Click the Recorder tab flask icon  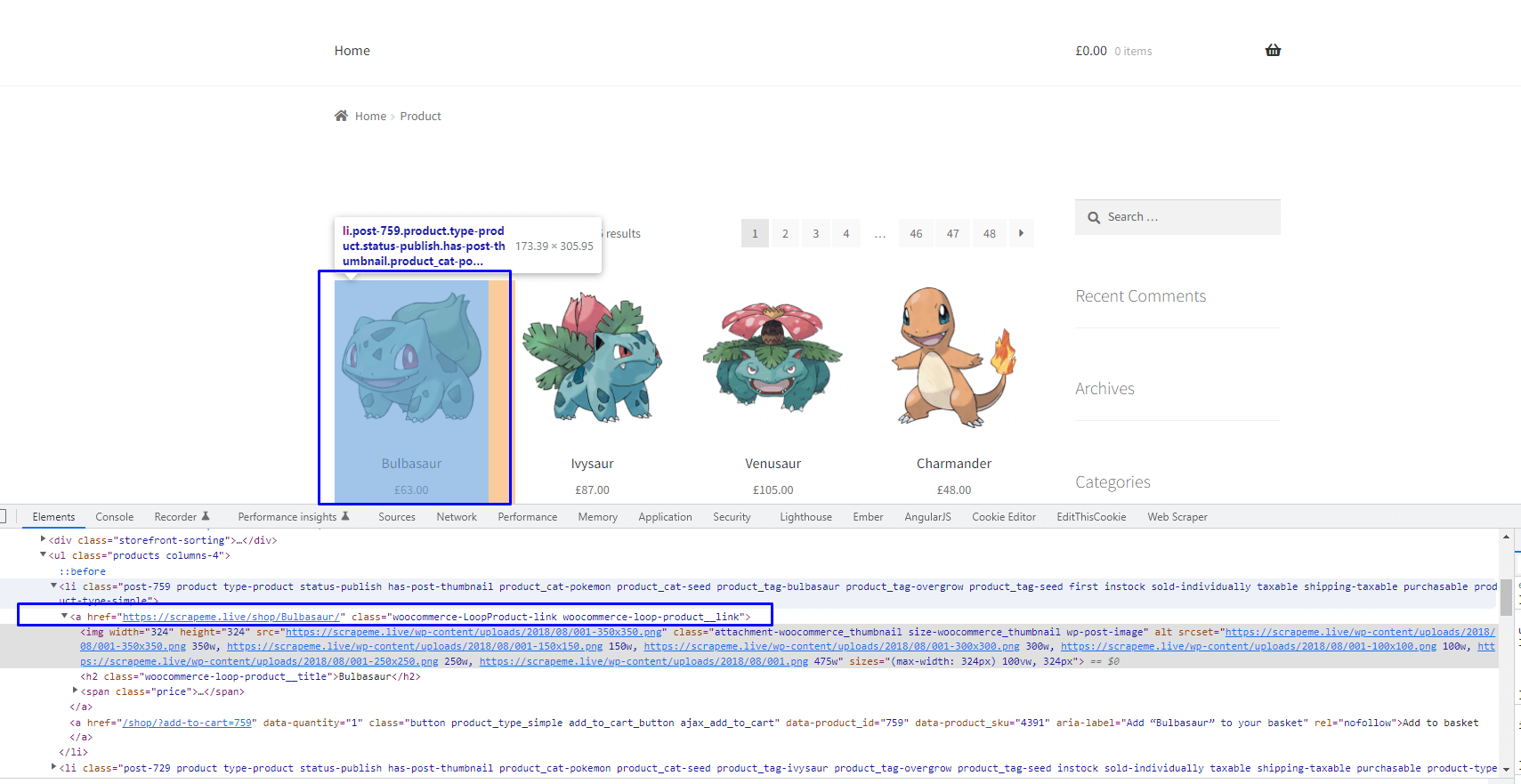[206, 516]
